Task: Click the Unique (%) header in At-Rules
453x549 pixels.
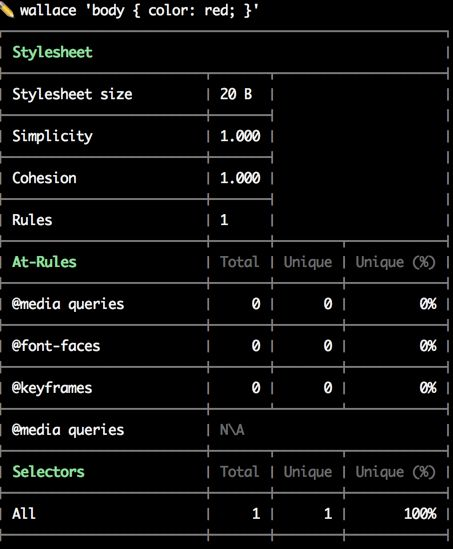Action: point(396,262)
